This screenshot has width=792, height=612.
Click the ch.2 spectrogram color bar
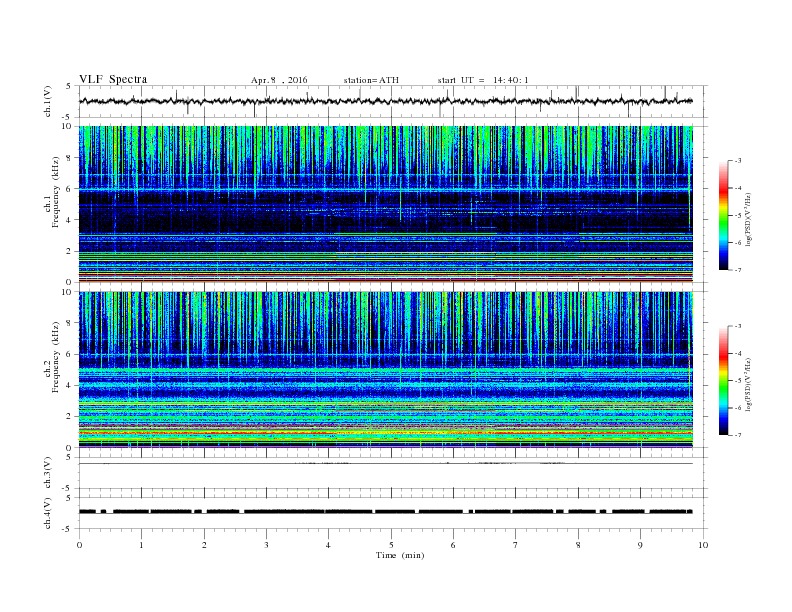[723, 380]
